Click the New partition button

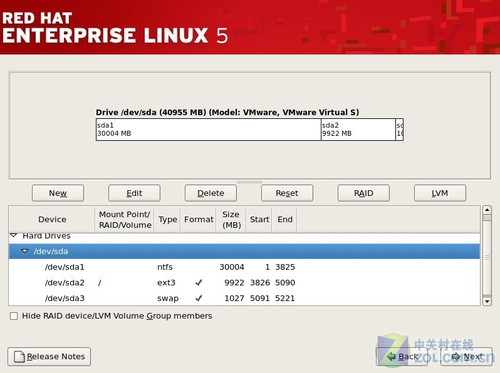coord(58,193)
